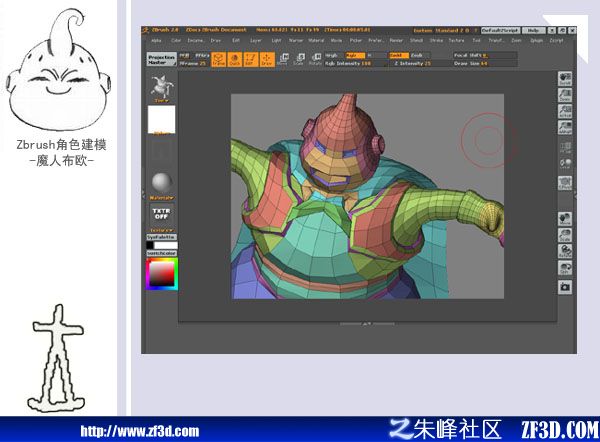The width and height of the screenshot is (600, 442).
Task: Open the ZScript menu
Action: point(556,40)
